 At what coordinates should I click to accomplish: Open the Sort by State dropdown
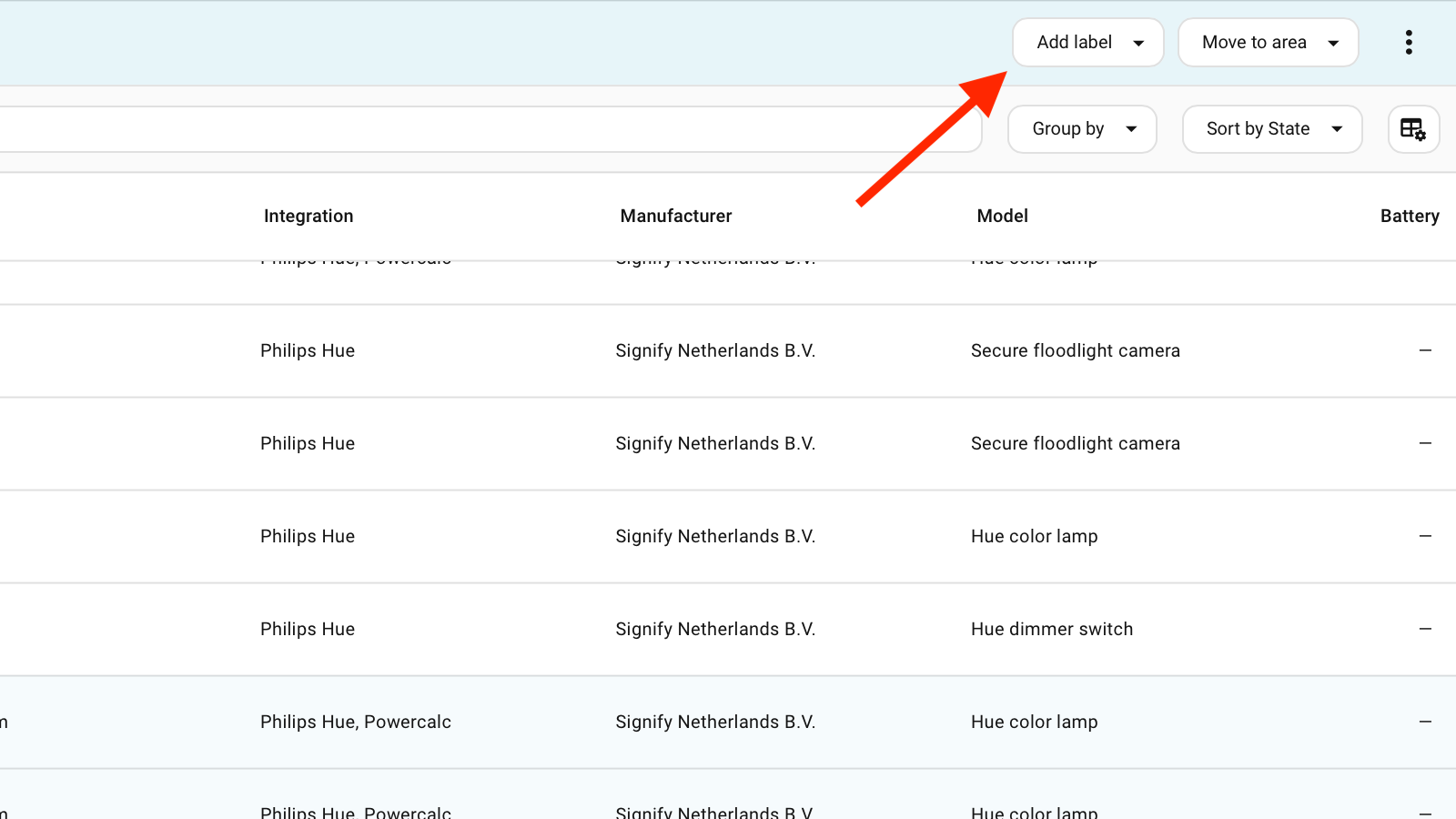click(1271, 129)
